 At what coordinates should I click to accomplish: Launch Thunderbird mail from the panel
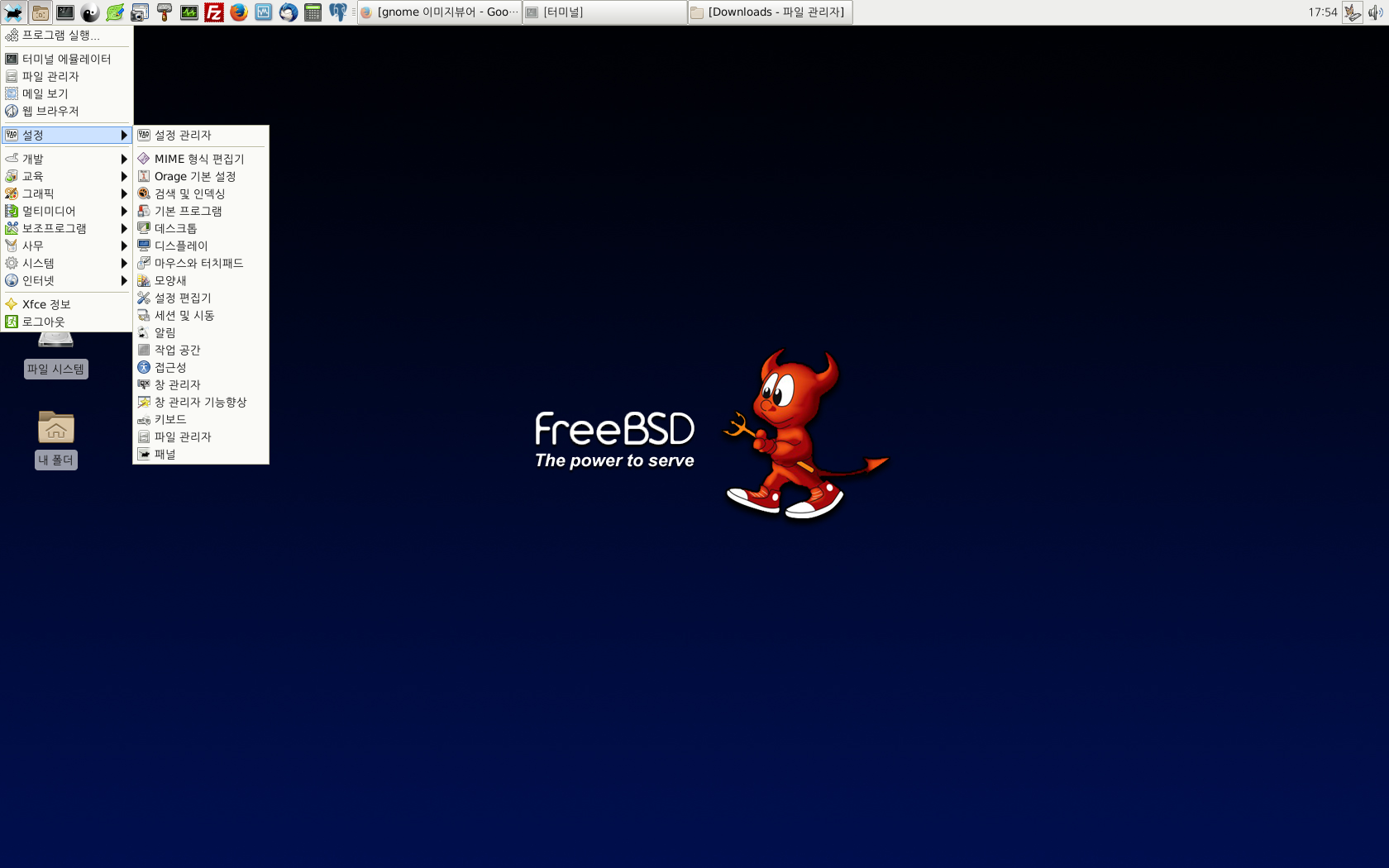tap(289, 12)
